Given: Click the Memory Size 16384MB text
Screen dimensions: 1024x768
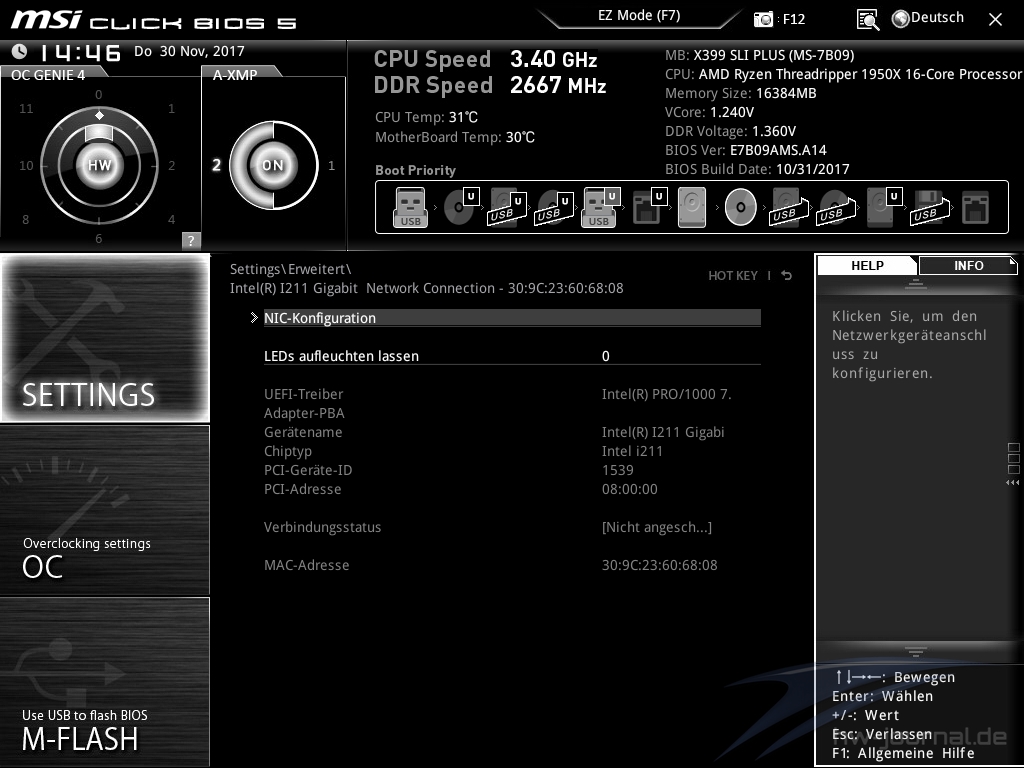Looking at the screenshot, I should point(741,93).
